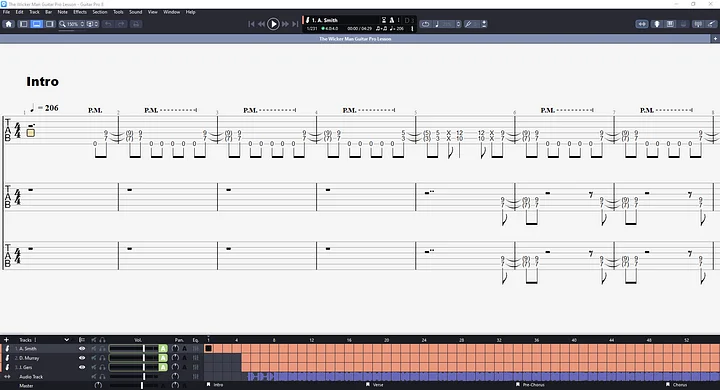
Task: Jump to the first bar
Action: pyautogui.click(x=251, y=24)
